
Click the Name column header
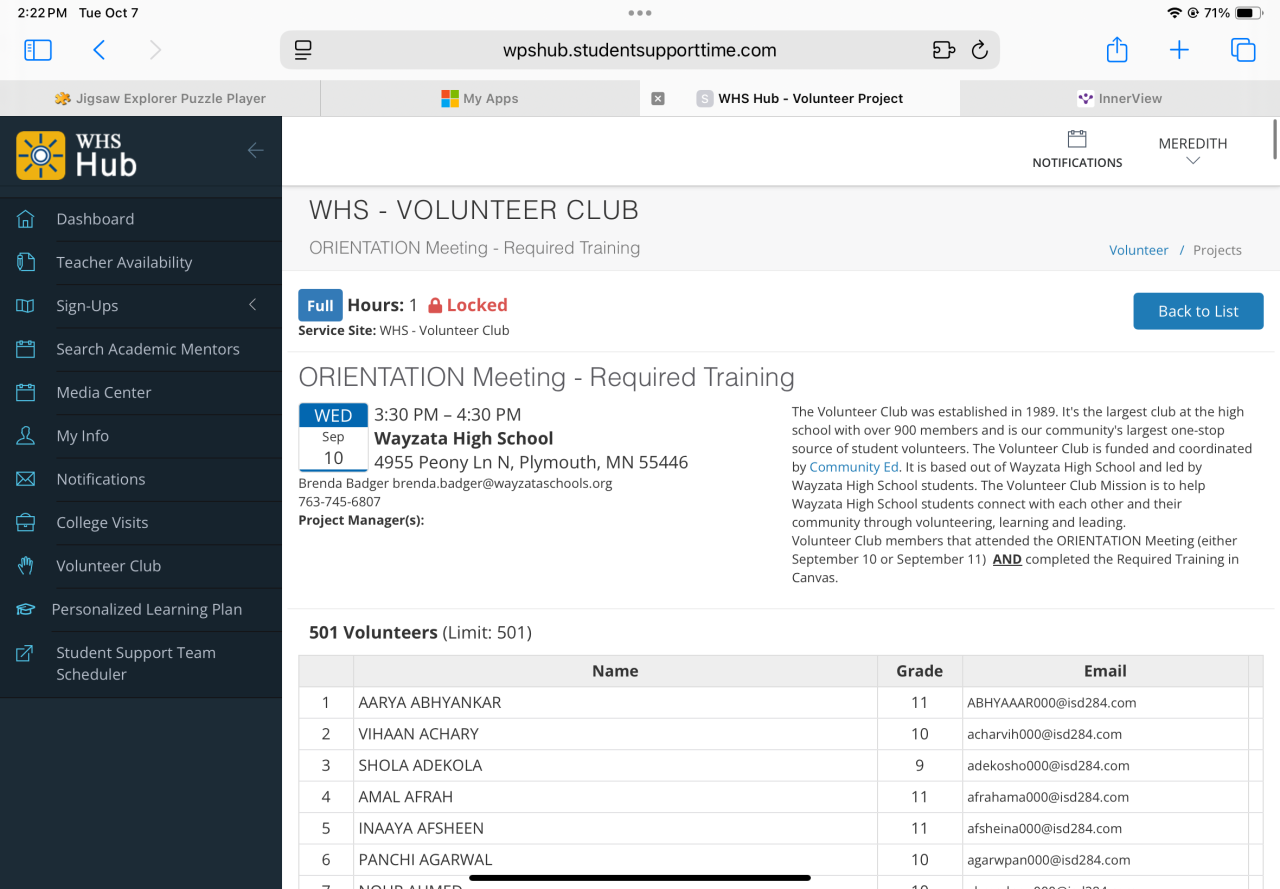pyautogui.click(x=615, y=671)
